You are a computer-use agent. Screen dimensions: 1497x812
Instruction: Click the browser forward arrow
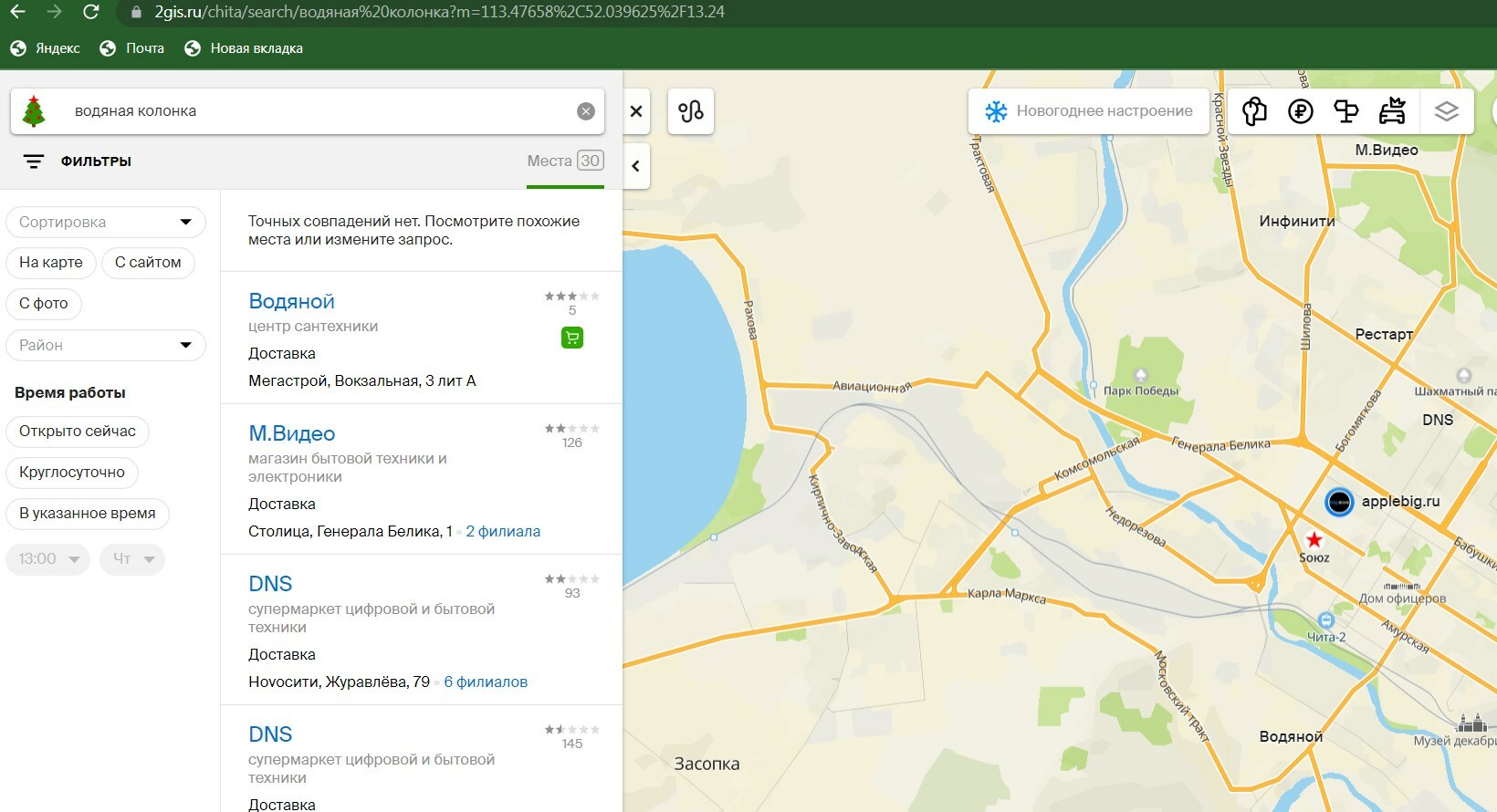click(54, 12)
